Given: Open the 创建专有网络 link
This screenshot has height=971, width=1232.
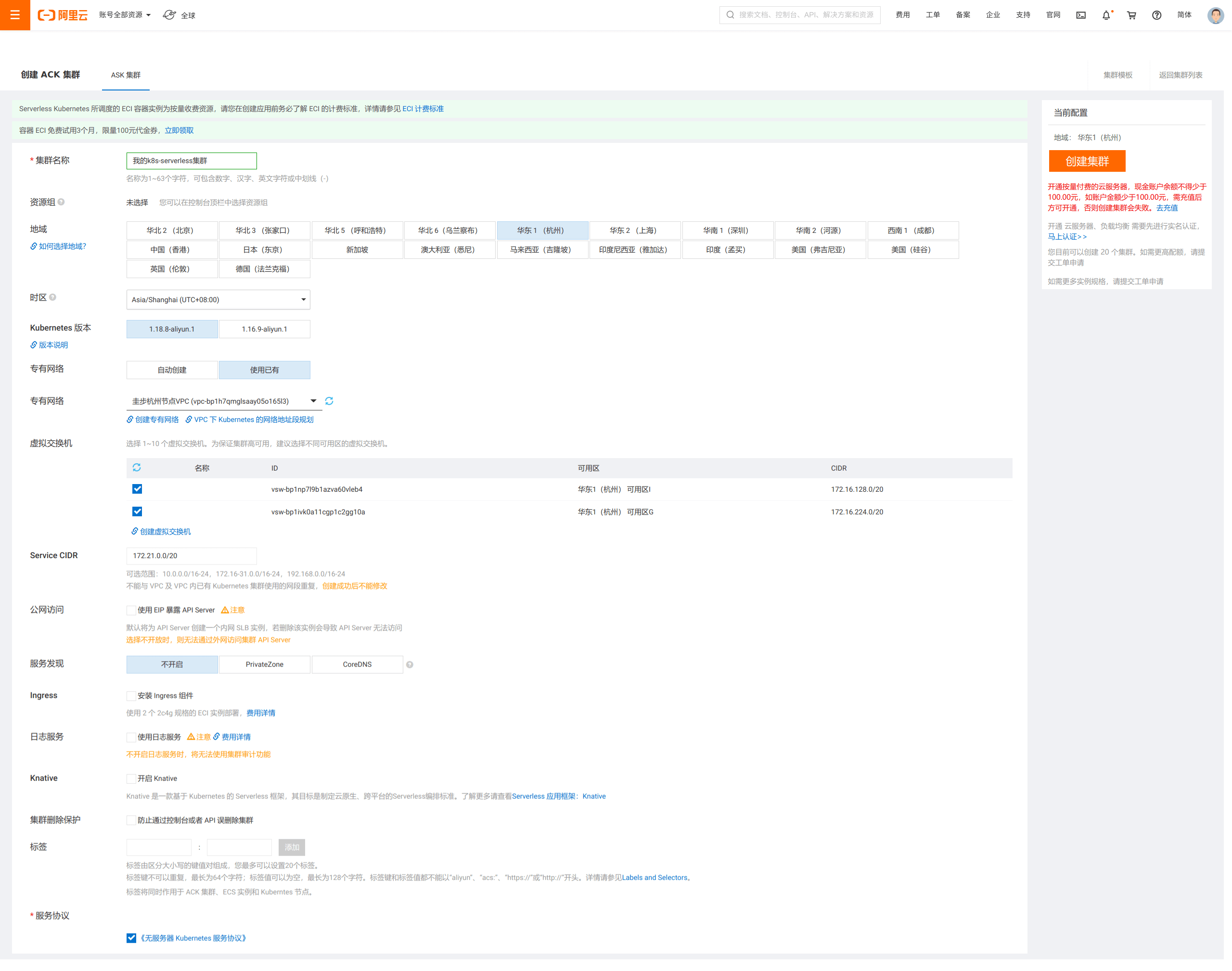Looking at the screenshot, I should [x=153, y=420].
